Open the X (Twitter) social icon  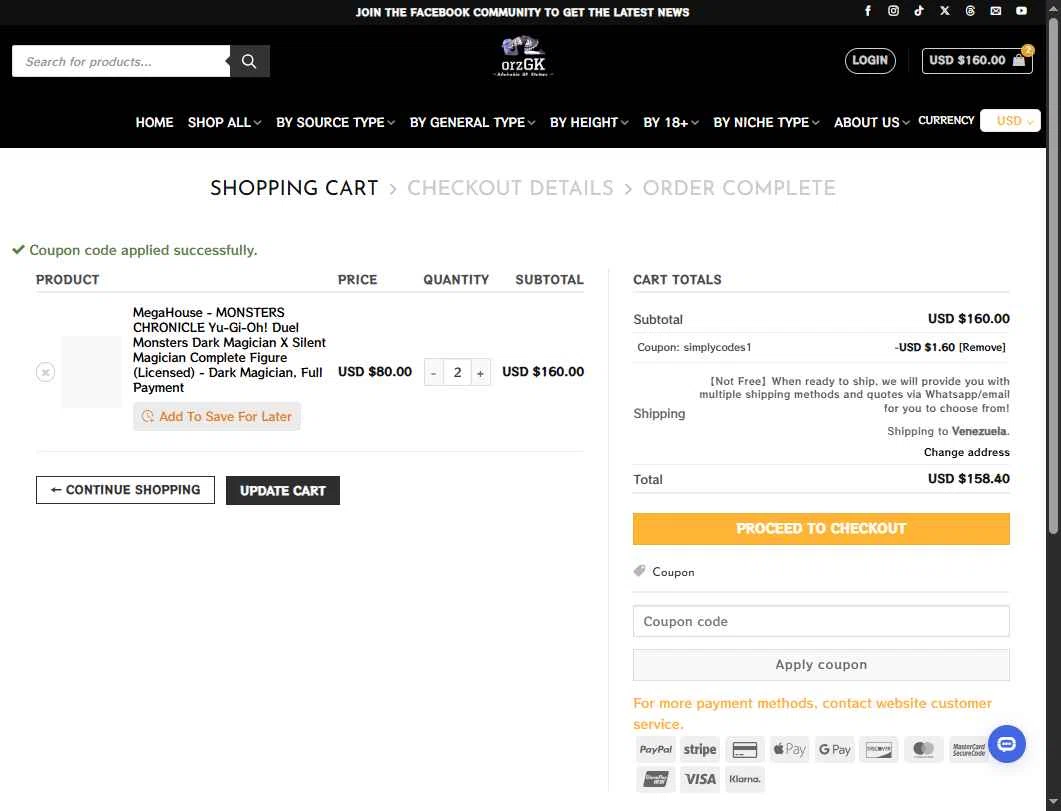click(x=945, y=11)
